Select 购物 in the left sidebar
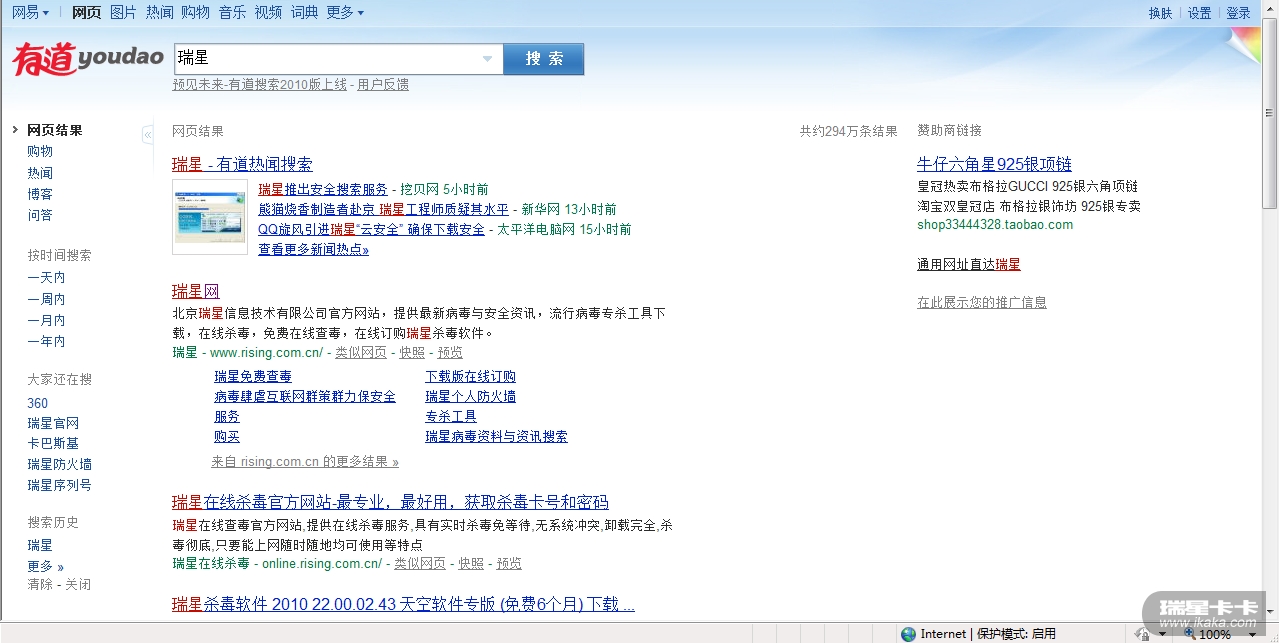Image resolution: width=1279 pixels, height=643 pixels. (40, 151)
